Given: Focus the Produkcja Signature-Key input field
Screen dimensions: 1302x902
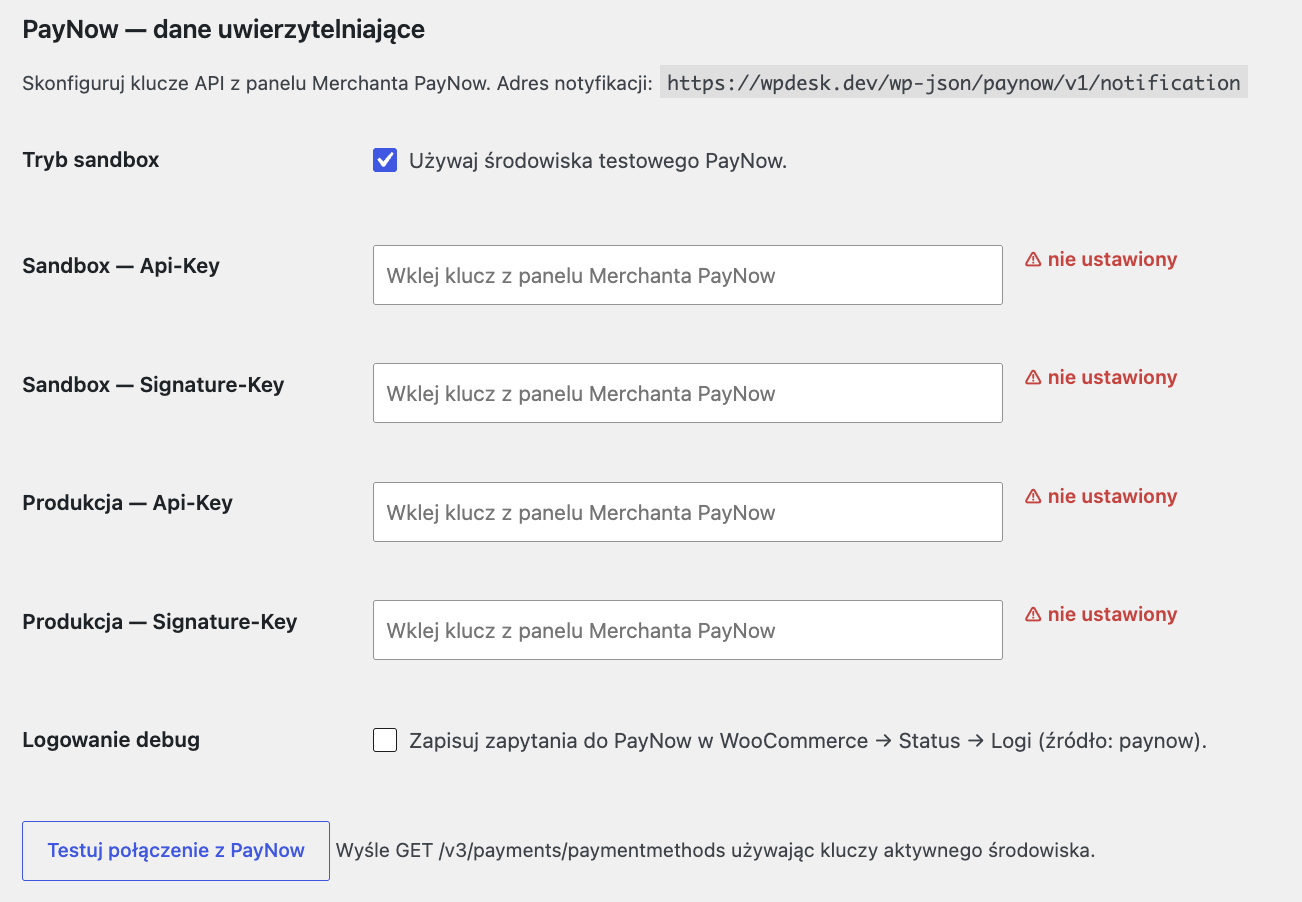Looking at the screenshot, I should tap(688, 630).
